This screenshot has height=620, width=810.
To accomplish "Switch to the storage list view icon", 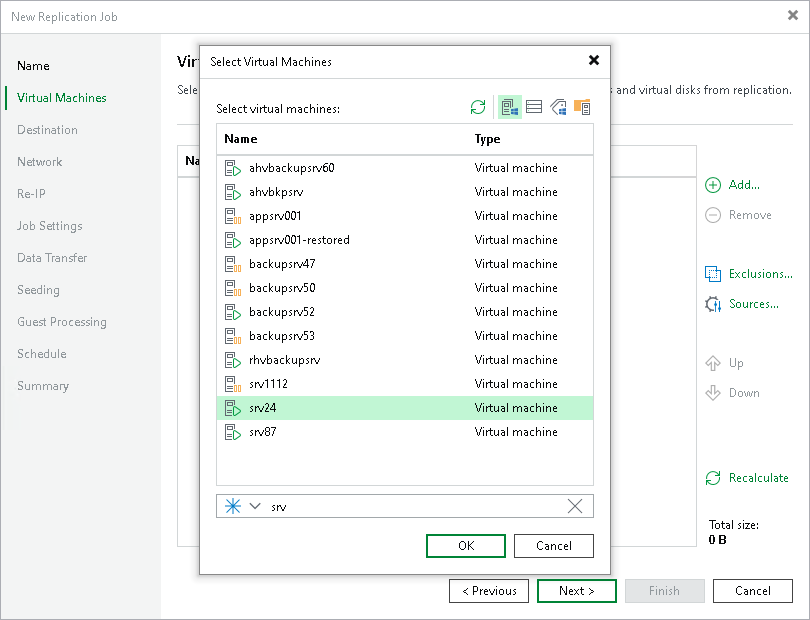I will coord(534,107).
